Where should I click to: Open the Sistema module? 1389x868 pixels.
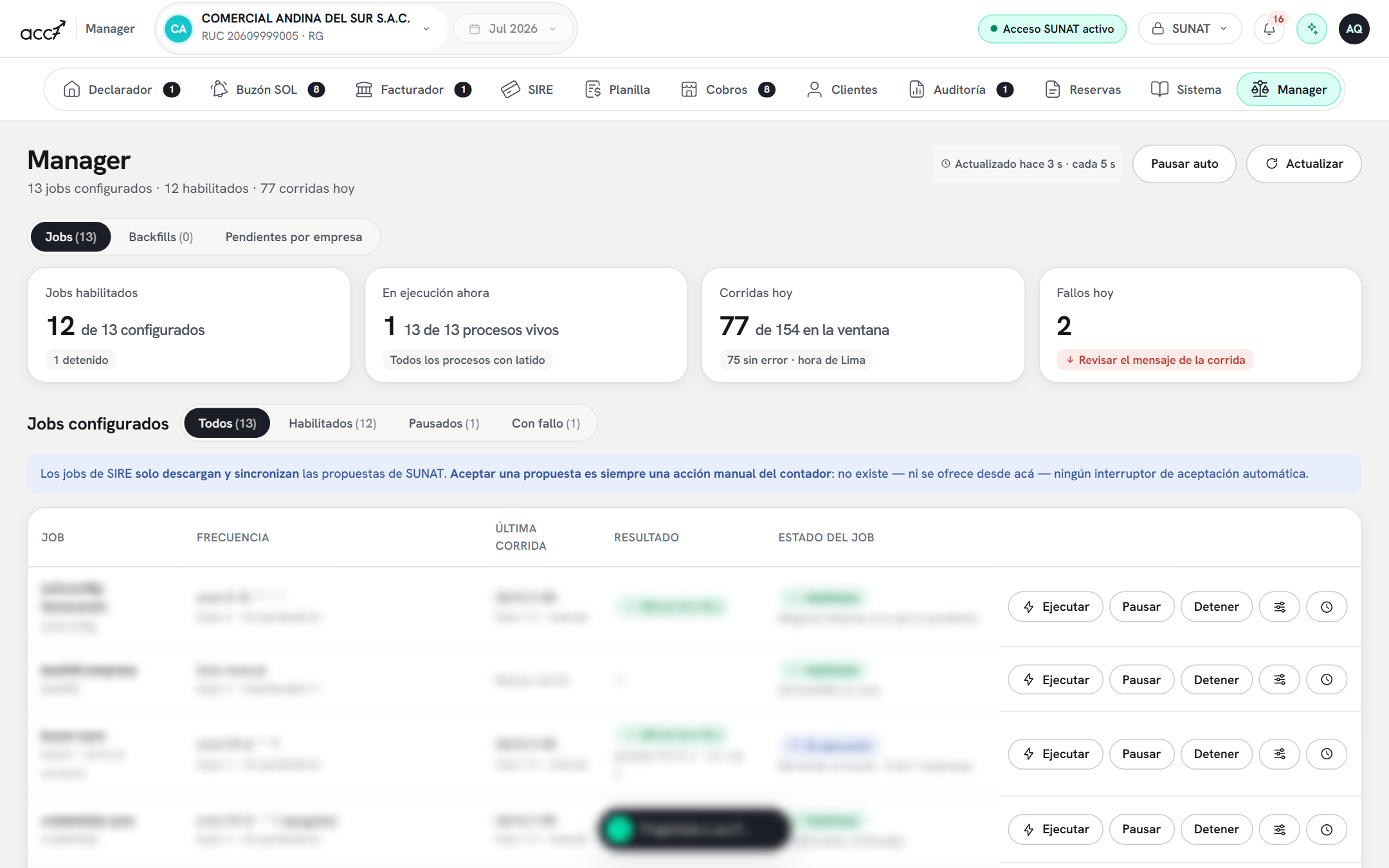coord(1186,89)
